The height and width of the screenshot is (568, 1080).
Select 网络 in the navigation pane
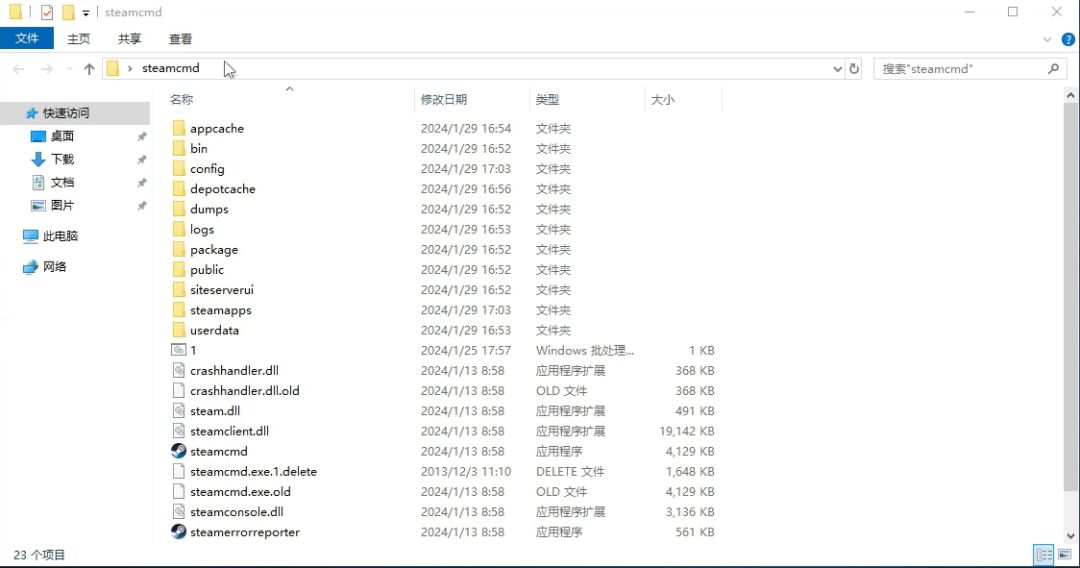[x=54, y=266]
